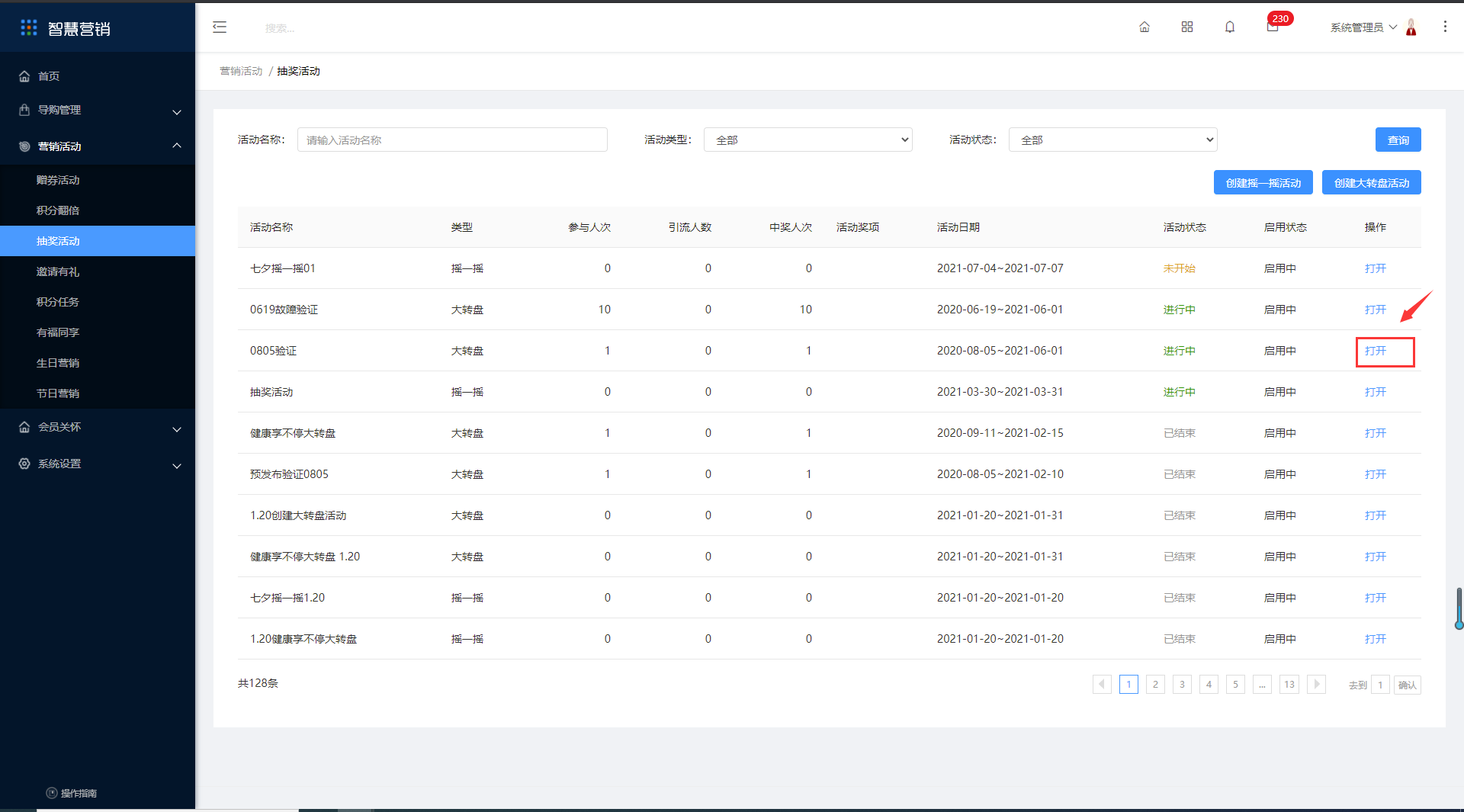
Task: Go to the previous page arrow
Action: pos(1102,684)
